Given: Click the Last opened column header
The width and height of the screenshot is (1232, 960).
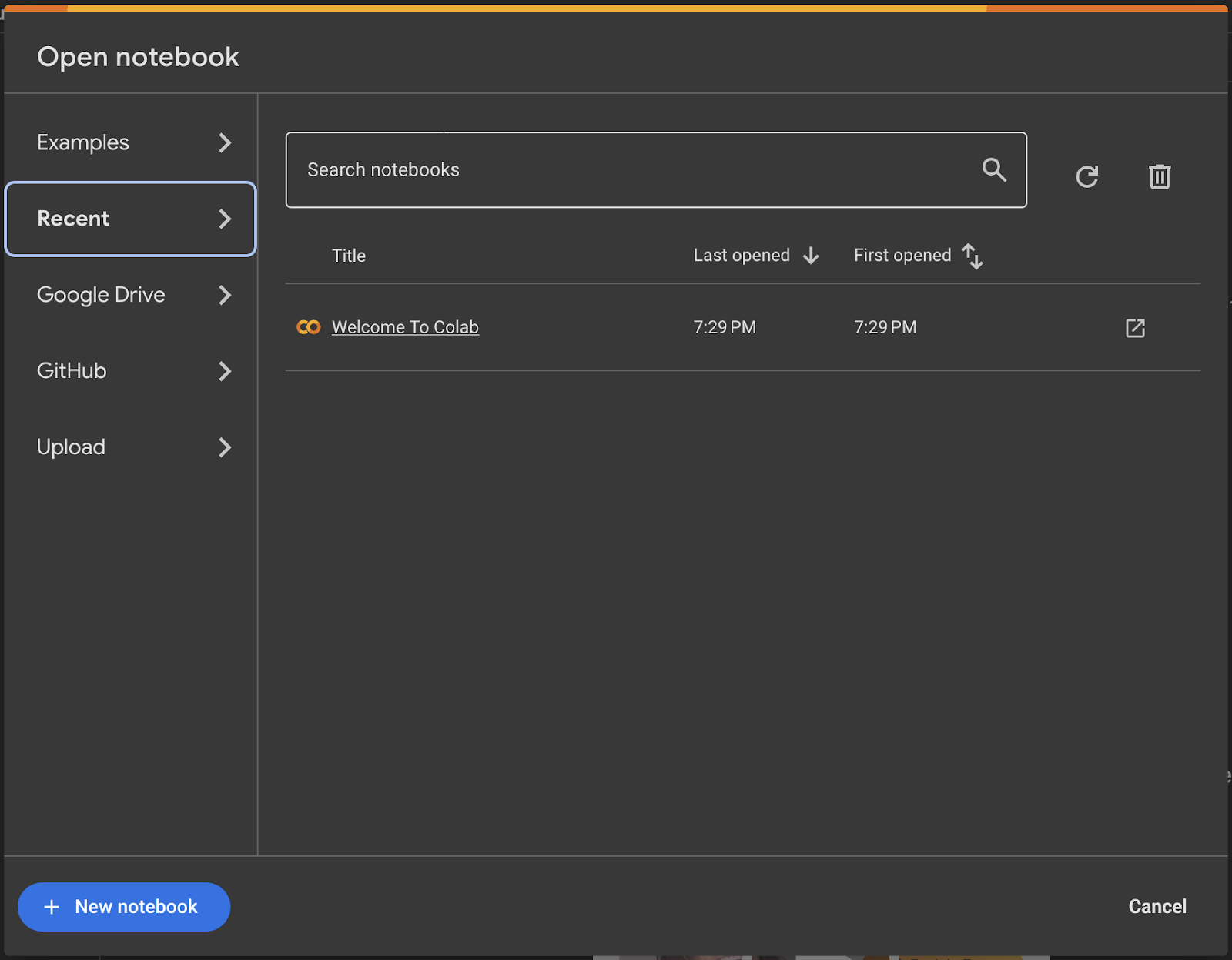Looking at the screenshot, I should point(742,256).
